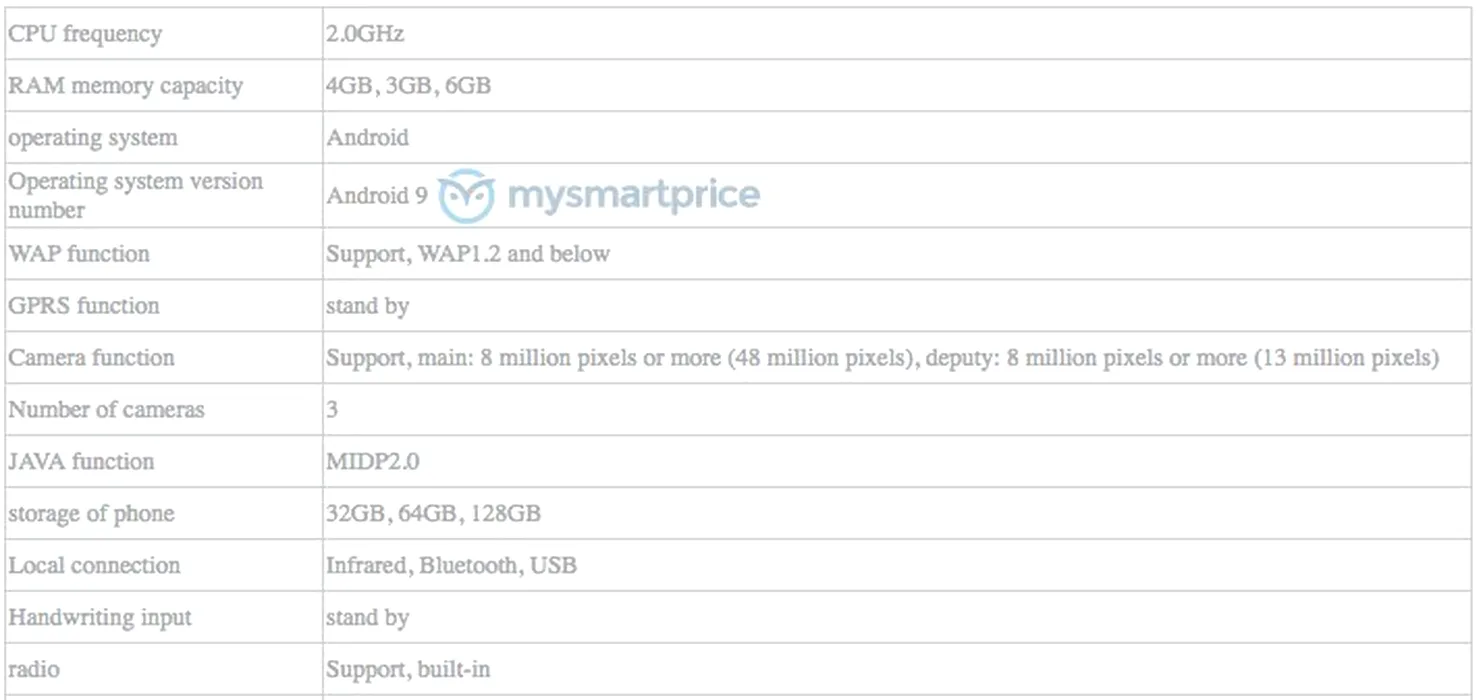Click the mysmartprice watermark text
The image size is (1483, 700).
pos(633,195)
